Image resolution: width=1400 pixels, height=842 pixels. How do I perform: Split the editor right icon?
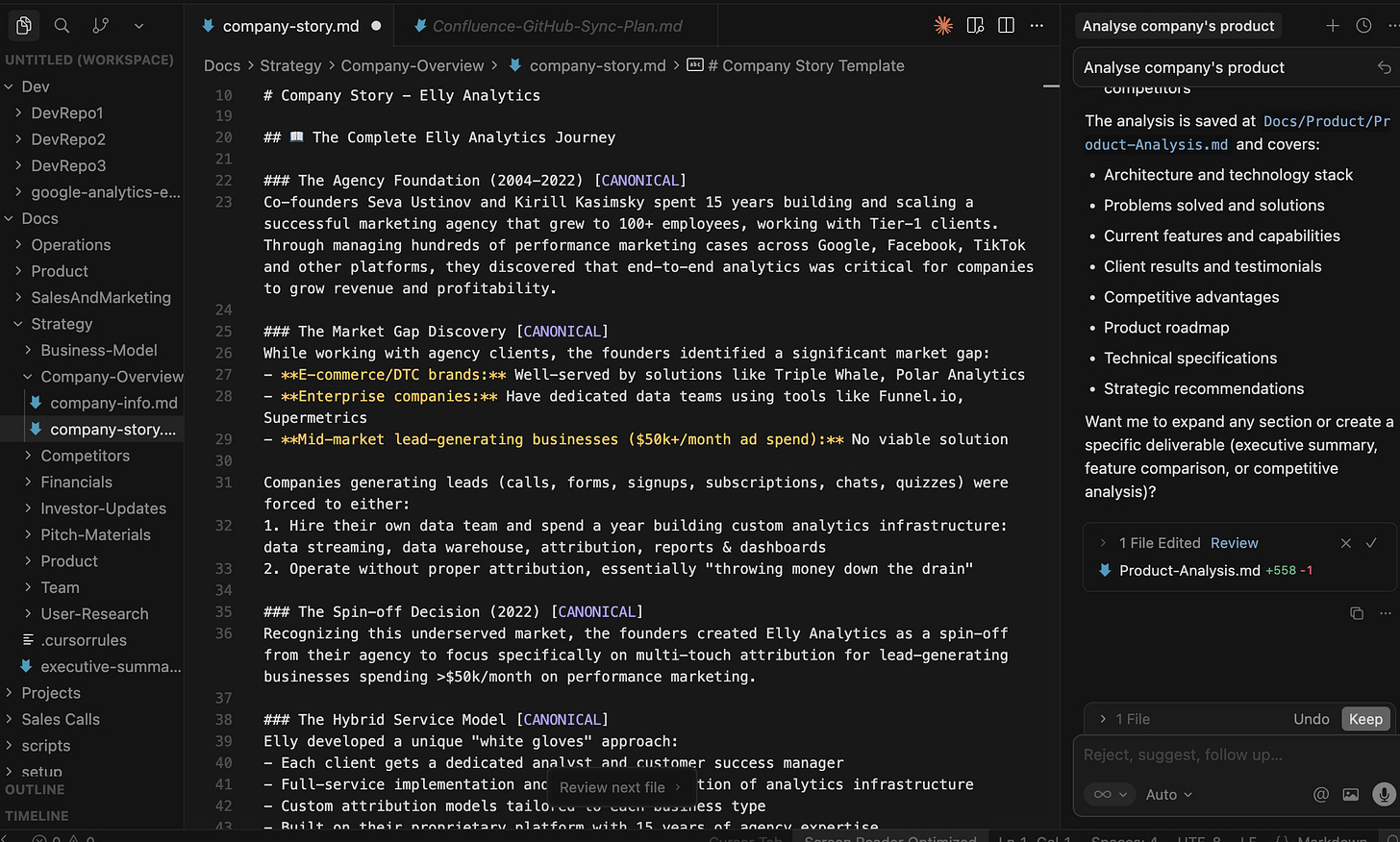click(1006, 26)
